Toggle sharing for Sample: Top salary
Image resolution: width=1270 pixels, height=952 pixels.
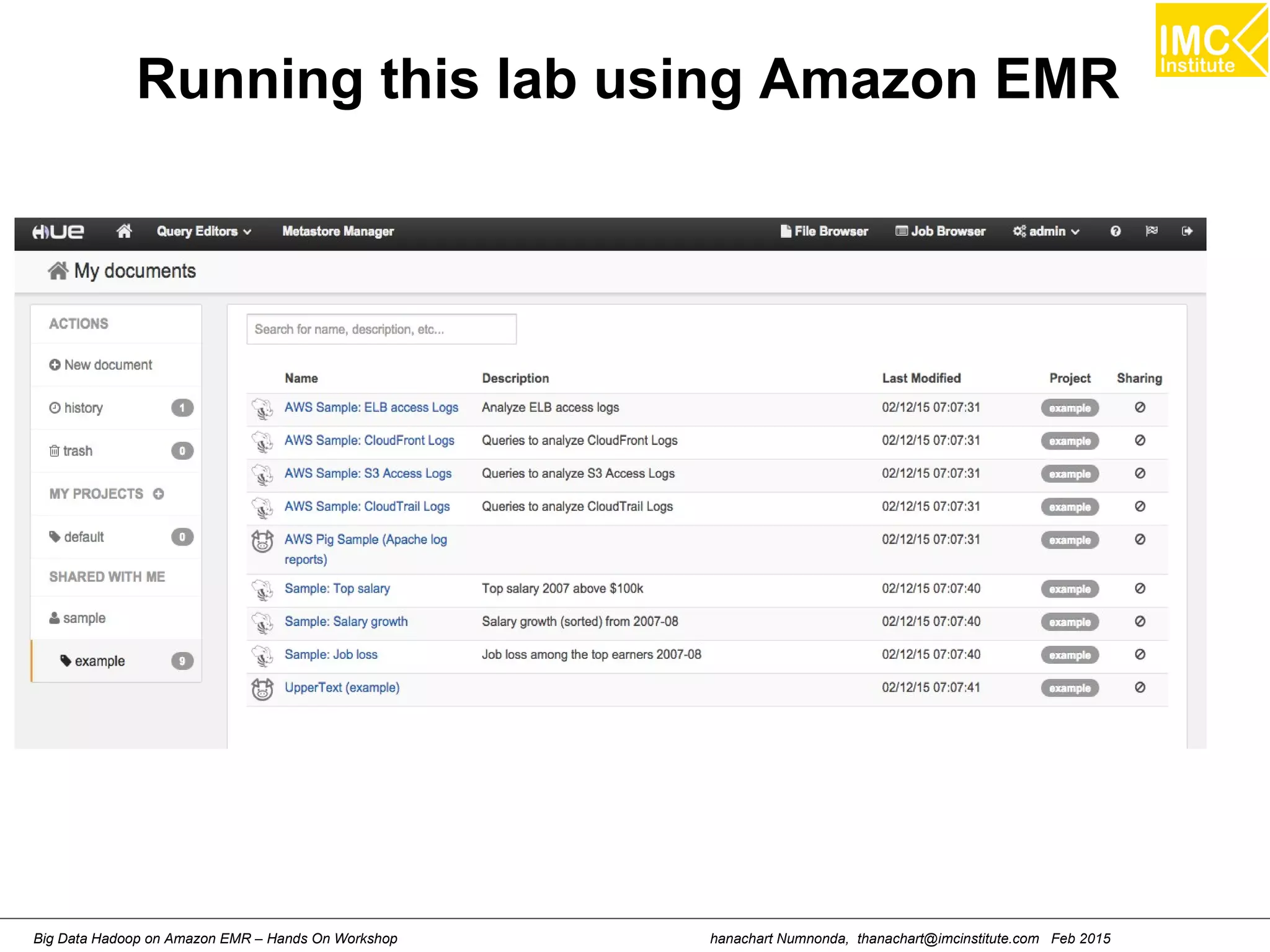[1140, 588]
